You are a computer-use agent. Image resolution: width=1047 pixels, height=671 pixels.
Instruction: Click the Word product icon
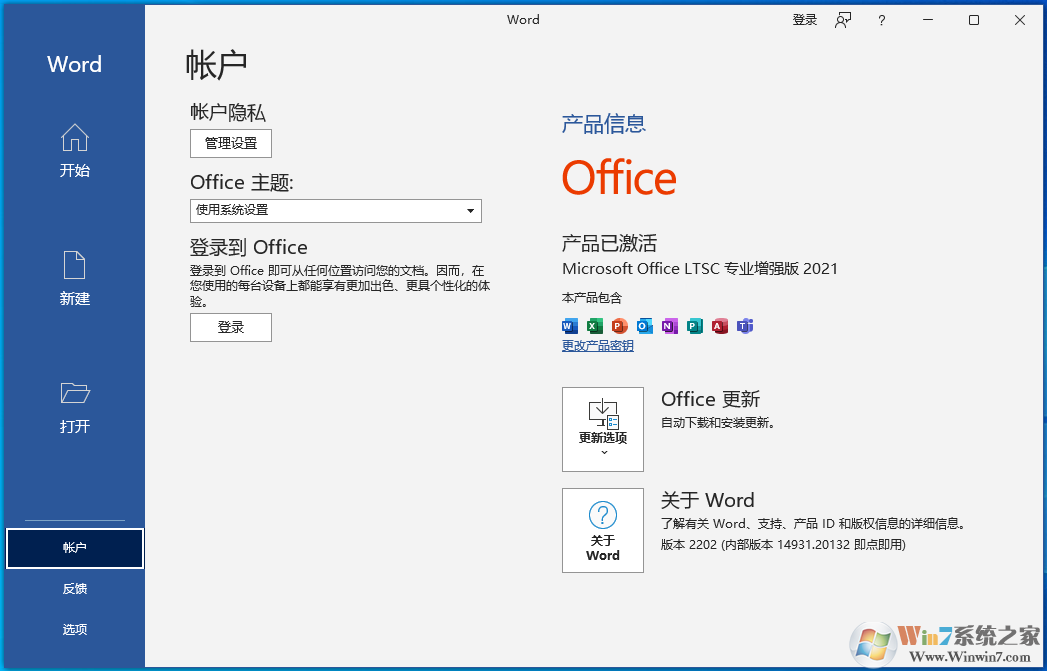pos(569,326)
